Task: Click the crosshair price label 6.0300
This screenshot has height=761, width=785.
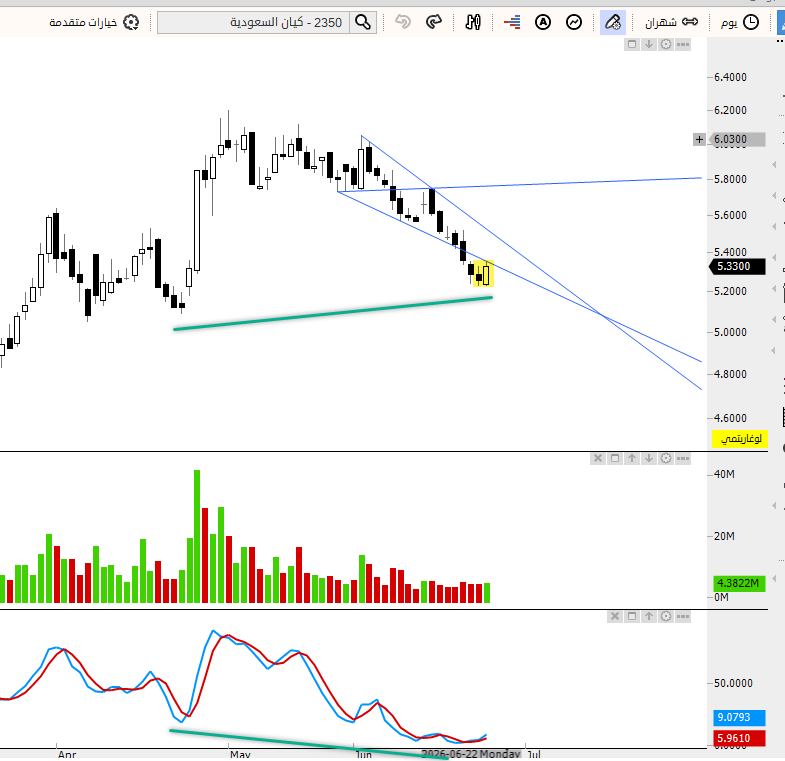Action: (738, 139)
